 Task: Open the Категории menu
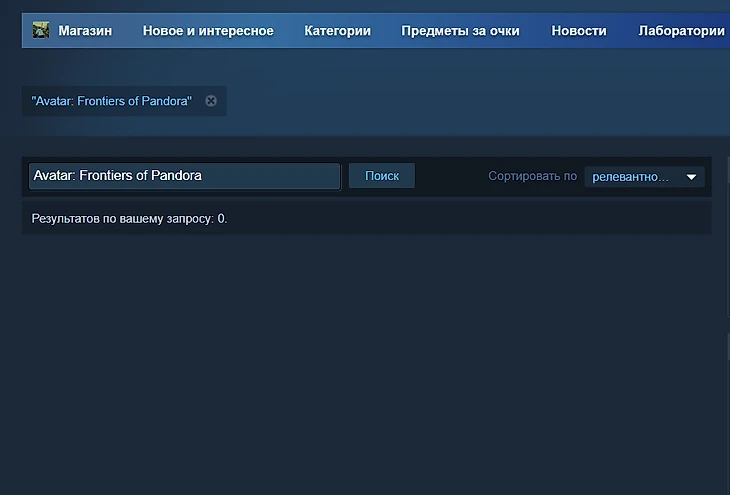[x=338, y=31]
